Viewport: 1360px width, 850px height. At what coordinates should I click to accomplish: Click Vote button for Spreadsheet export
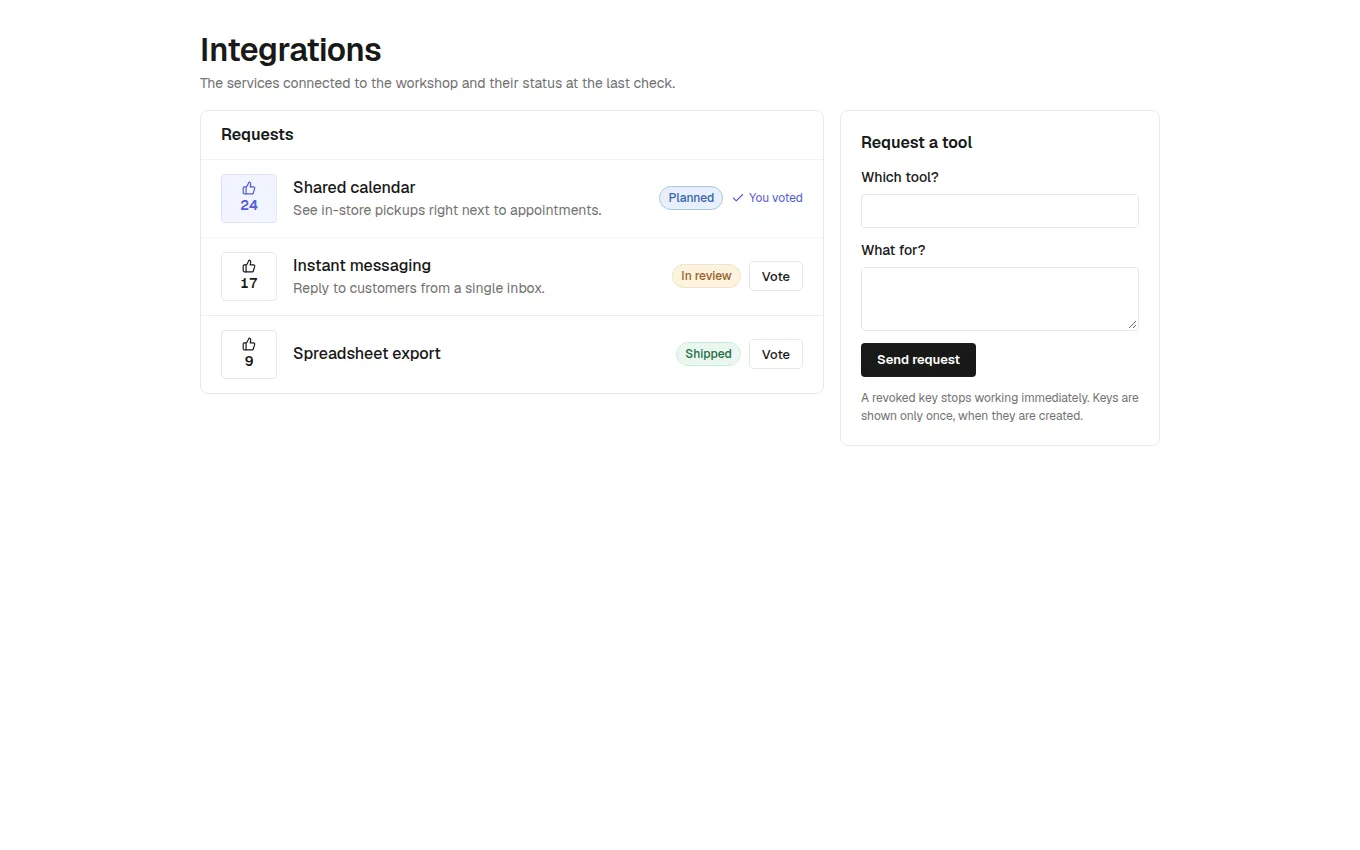[776, 354]
